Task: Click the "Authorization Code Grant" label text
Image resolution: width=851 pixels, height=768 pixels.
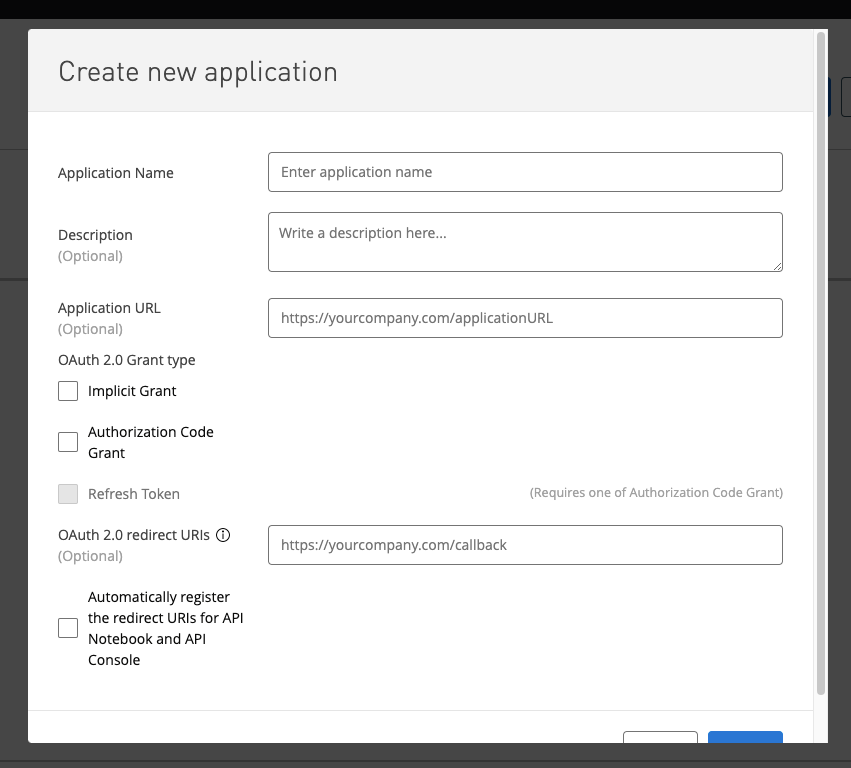Action: [x=150, y=442]
